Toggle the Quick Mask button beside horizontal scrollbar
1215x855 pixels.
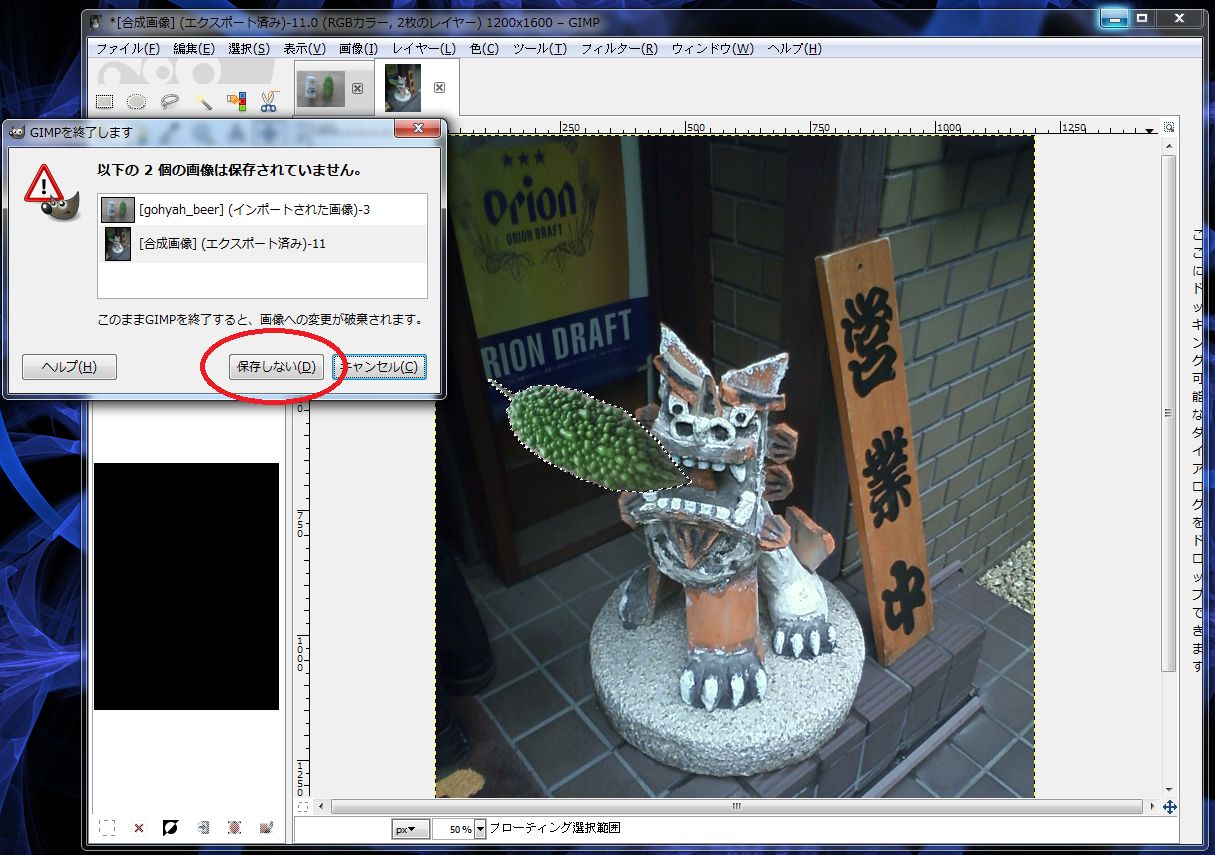click(x=303, y=806)
